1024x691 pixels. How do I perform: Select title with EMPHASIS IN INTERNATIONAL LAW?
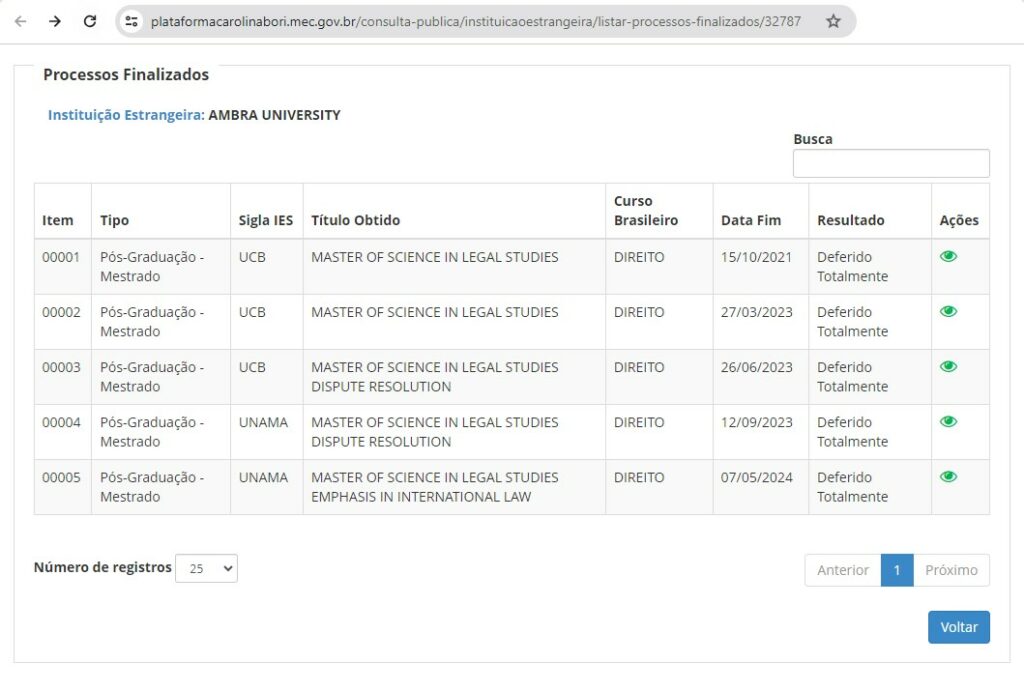tap(434, 487)
